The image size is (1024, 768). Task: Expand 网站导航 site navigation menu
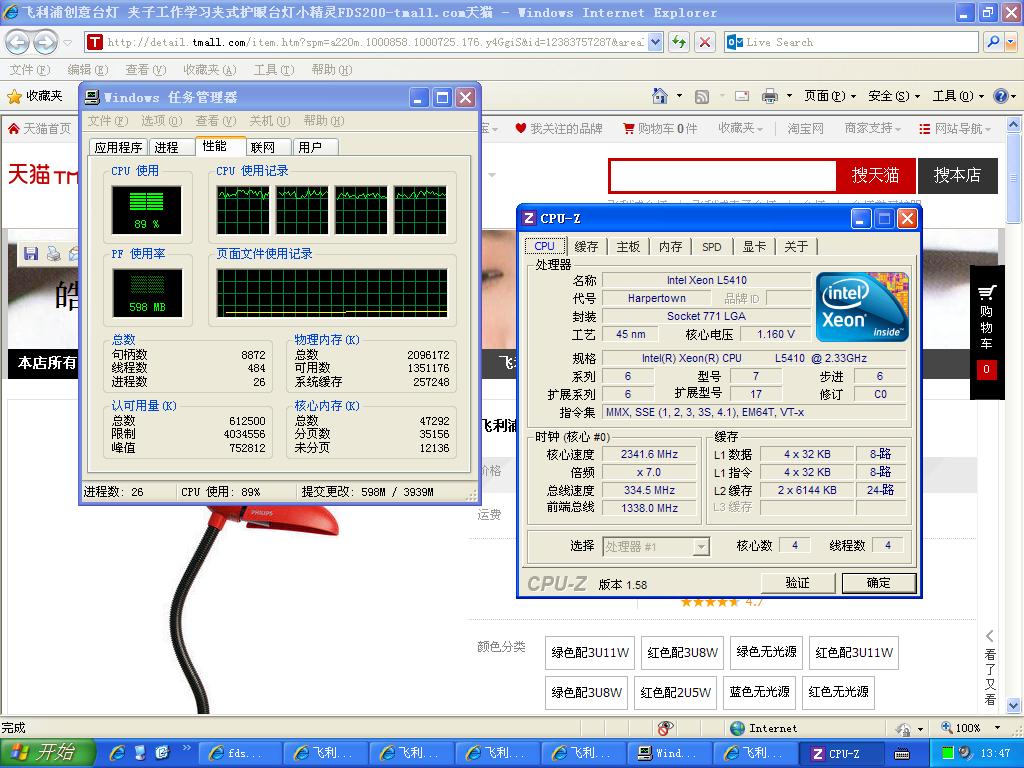pyautogui.click(x=955, y=129)
